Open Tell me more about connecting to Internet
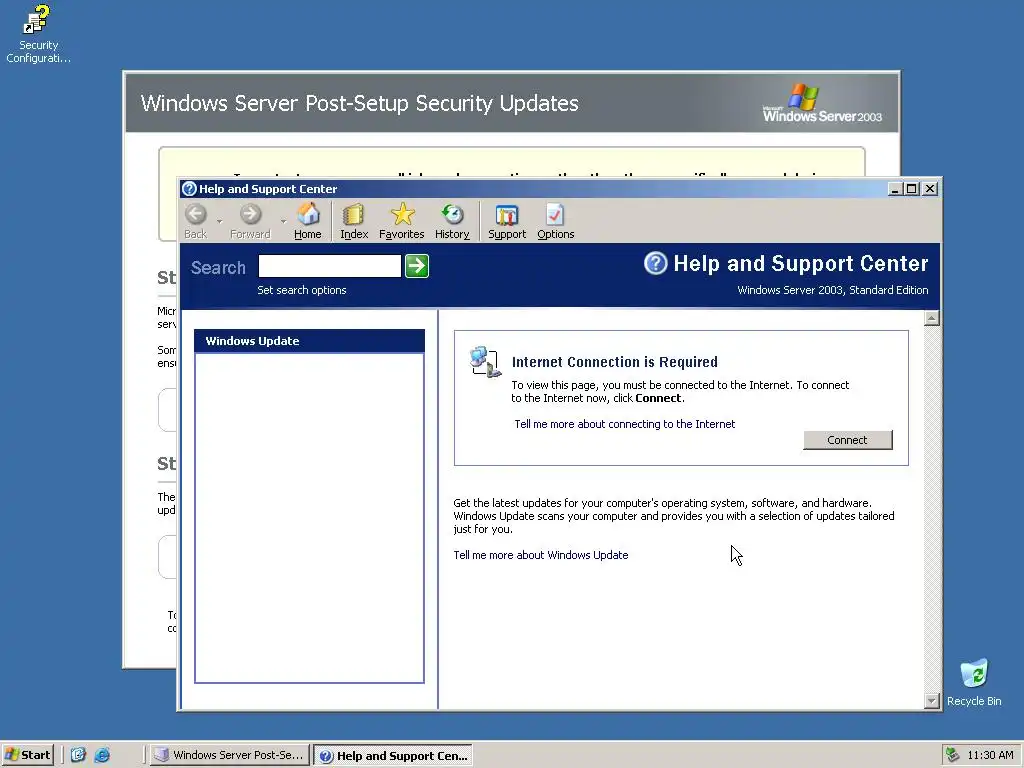Image resolution: width=1024 pixels, height=768 pixels. 624,424
